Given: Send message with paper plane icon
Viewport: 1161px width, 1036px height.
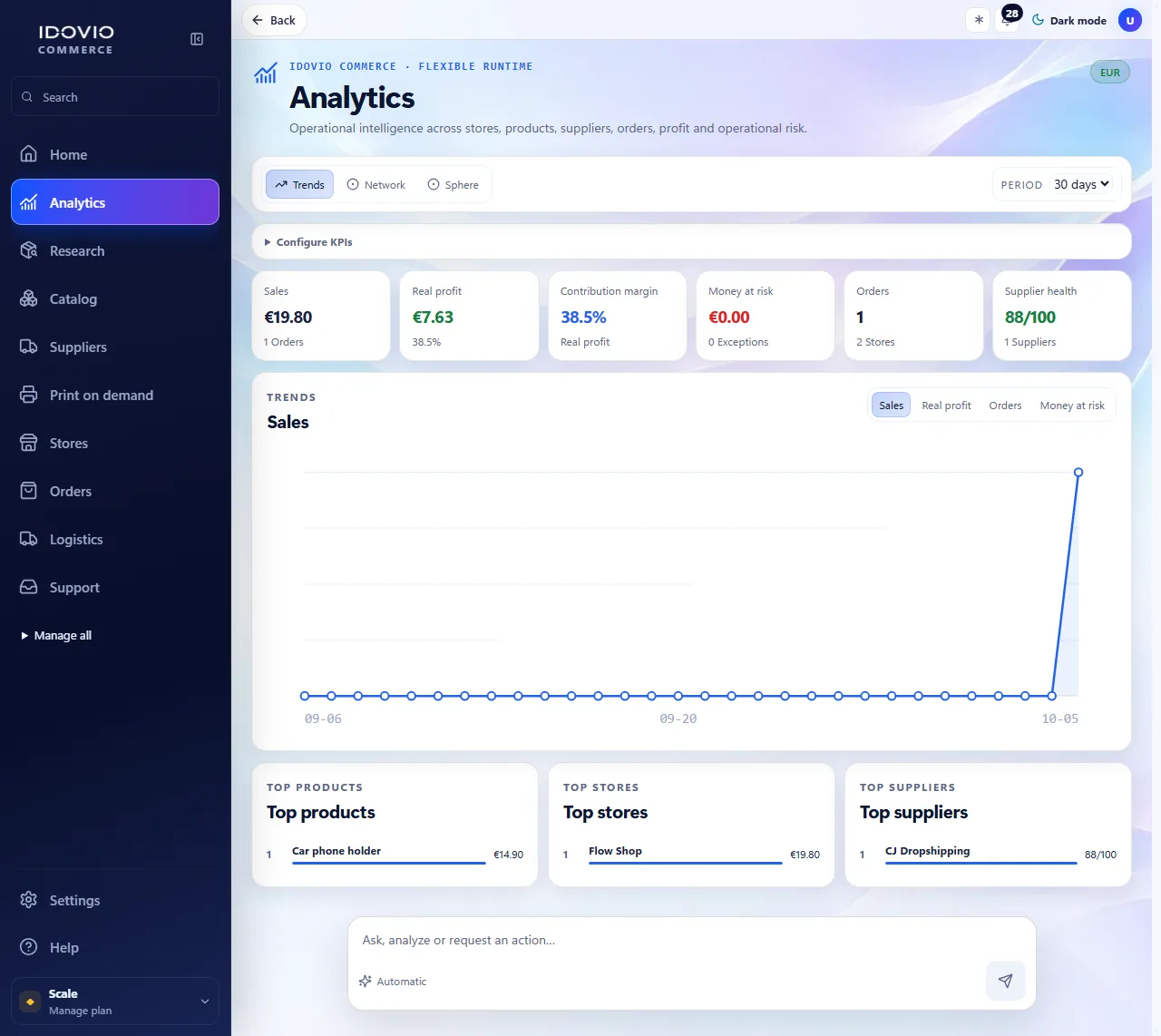Looking at the screenshot, I should pyautogui.click(x=1005, y=981).
